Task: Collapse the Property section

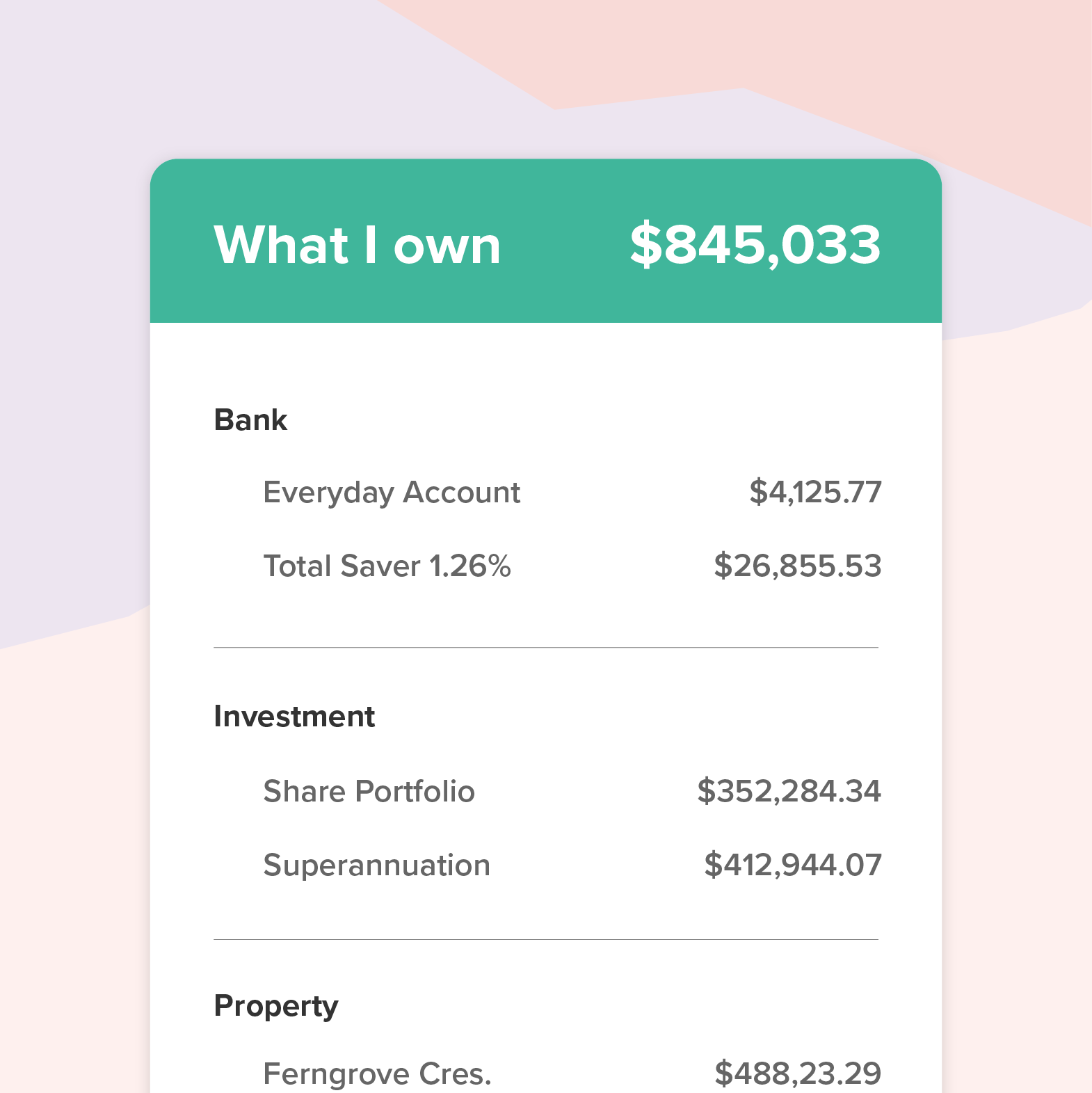Action: [x=276, y=1005]
